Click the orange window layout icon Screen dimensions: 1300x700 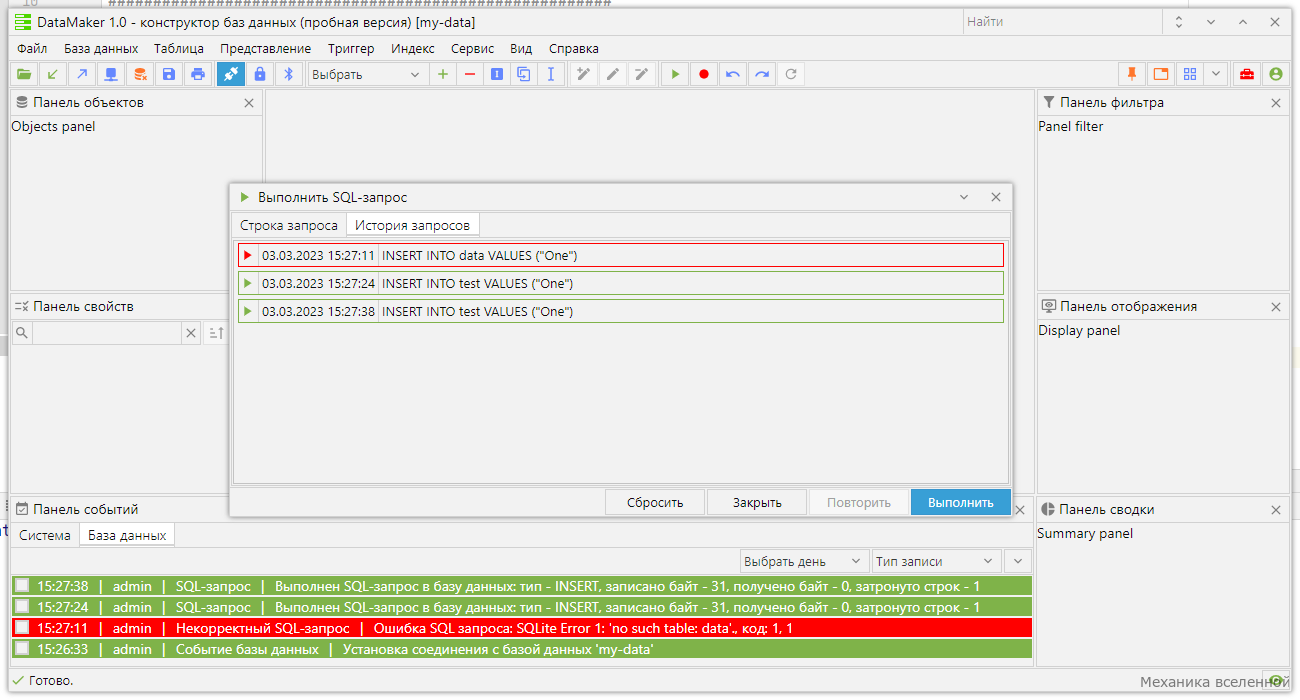tap(1161, 74)
